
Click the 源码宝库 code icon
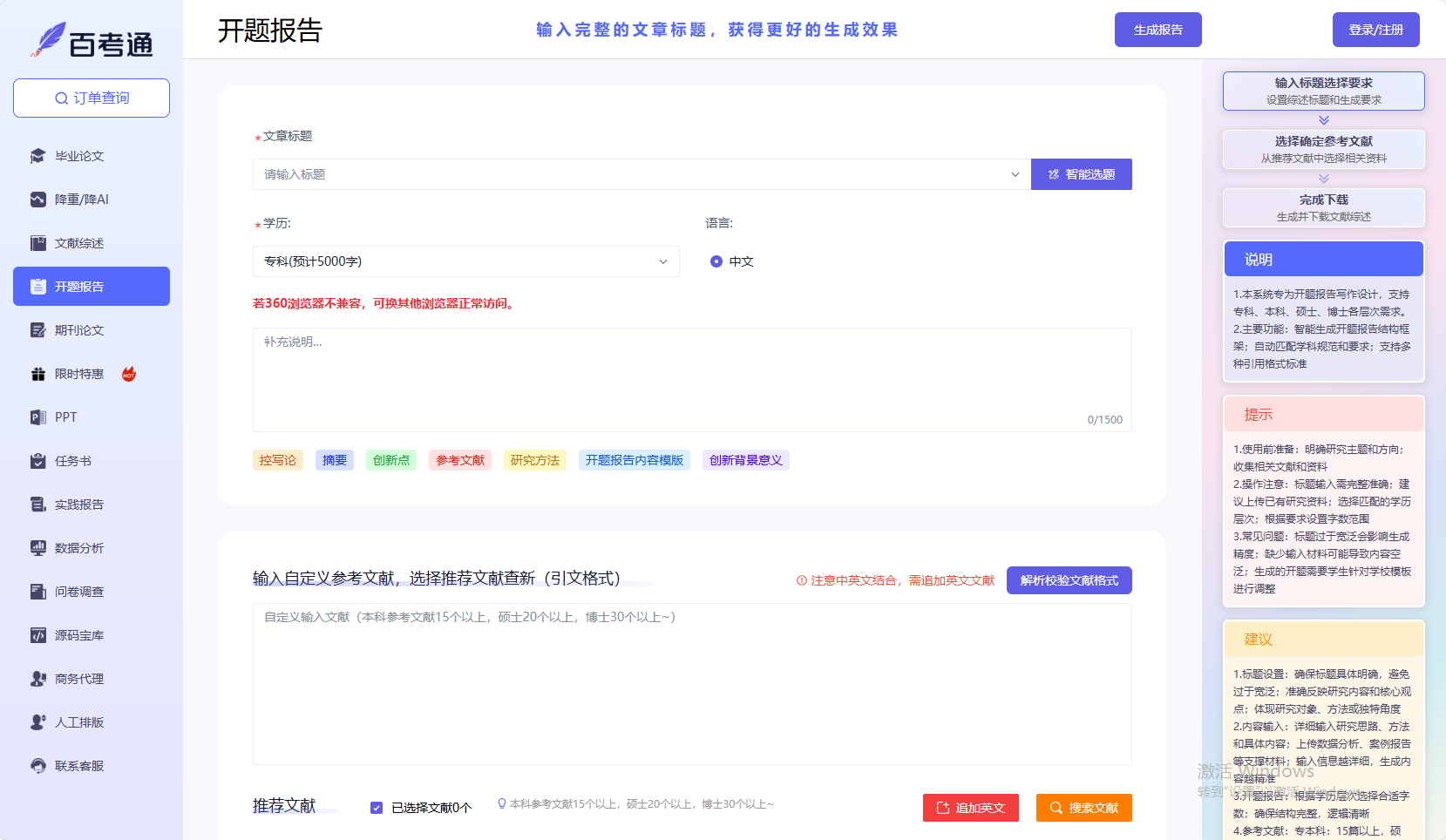[37, 635]
